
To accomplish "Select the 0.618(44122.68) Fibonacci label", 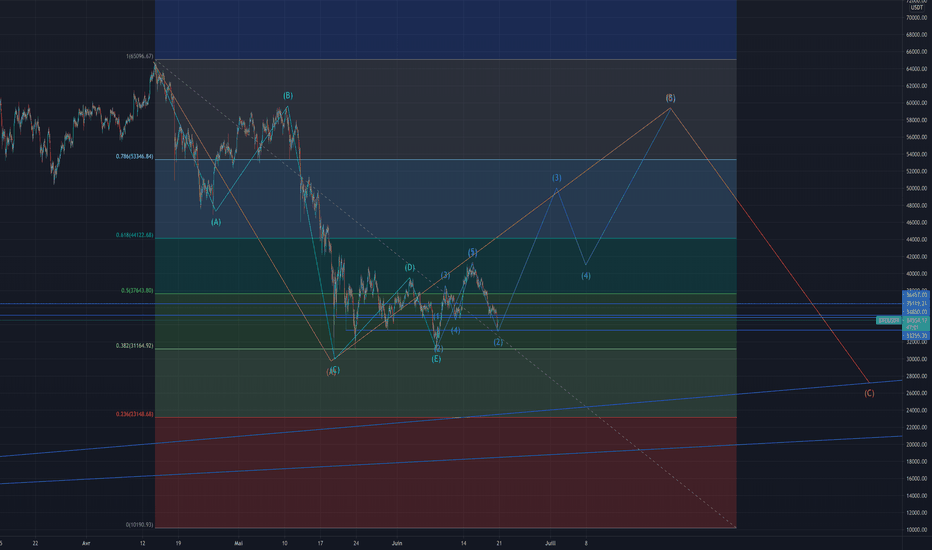I will 134,235.
